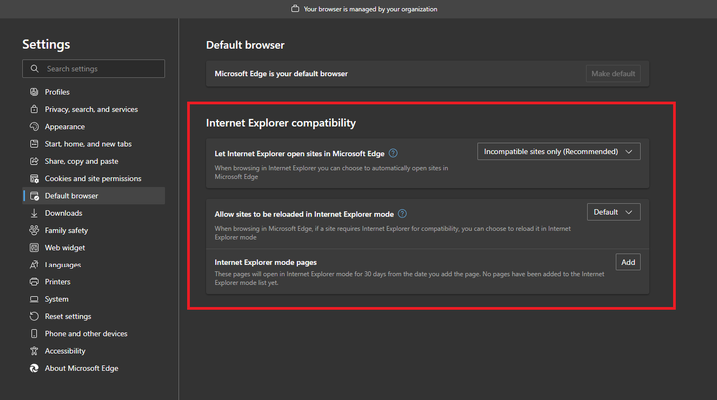Open Share, copy and paste settings
Viewport: 717px width, 400px height.
(x=94, y=161)
